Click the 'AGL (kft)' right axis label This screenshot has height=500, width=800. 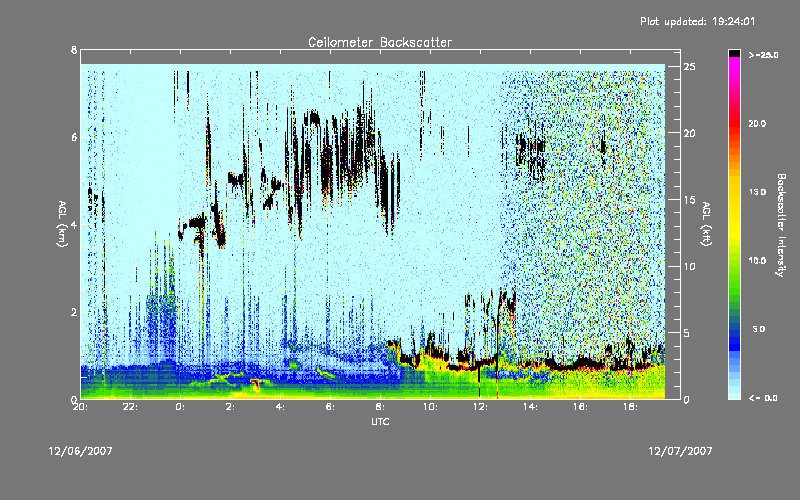(x=707, y=224)
